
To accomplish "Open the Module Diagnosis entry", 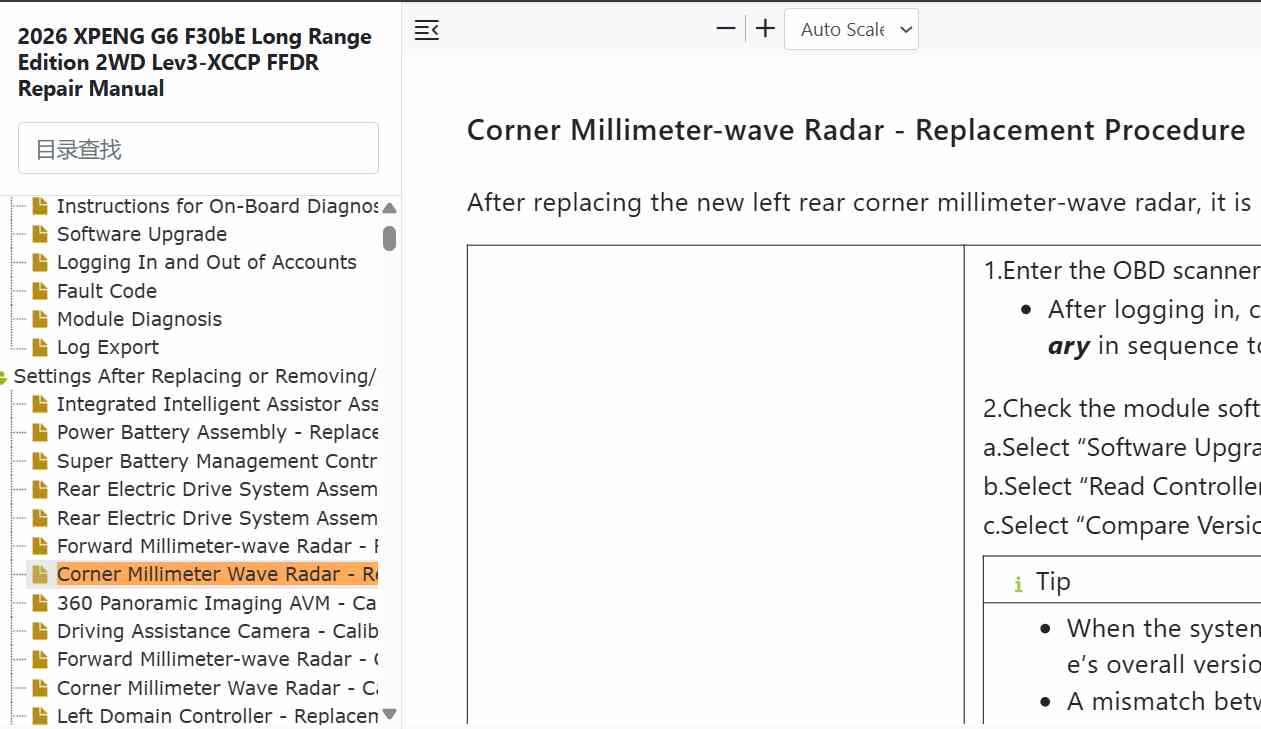I will [139, 319].
